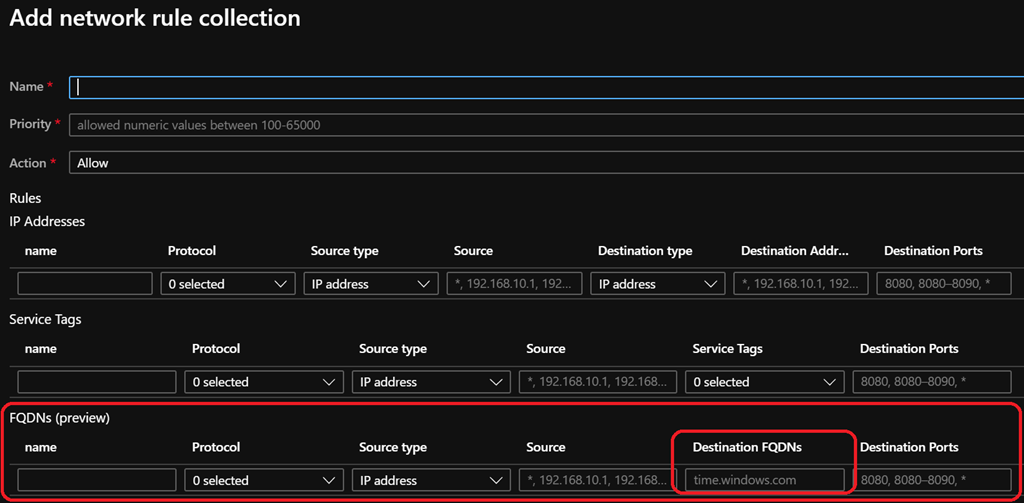The image size is (1024, 503).
Task: Open the Action dropdown set to Allow
Action: (x=545, y=163)
